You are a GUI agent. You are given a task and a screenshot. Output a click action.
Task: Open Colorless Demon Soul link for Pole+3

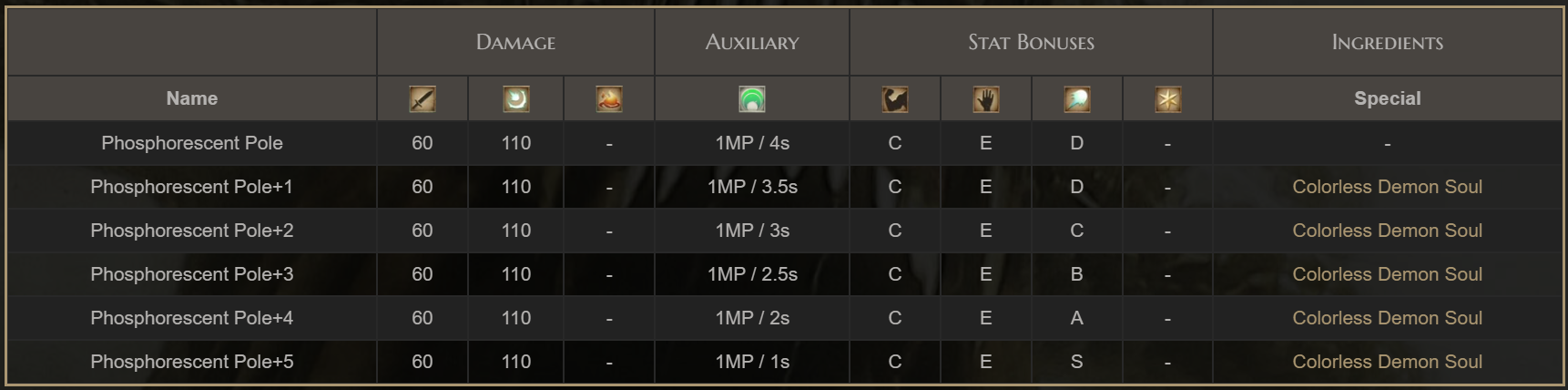(x=1387, y=274)
